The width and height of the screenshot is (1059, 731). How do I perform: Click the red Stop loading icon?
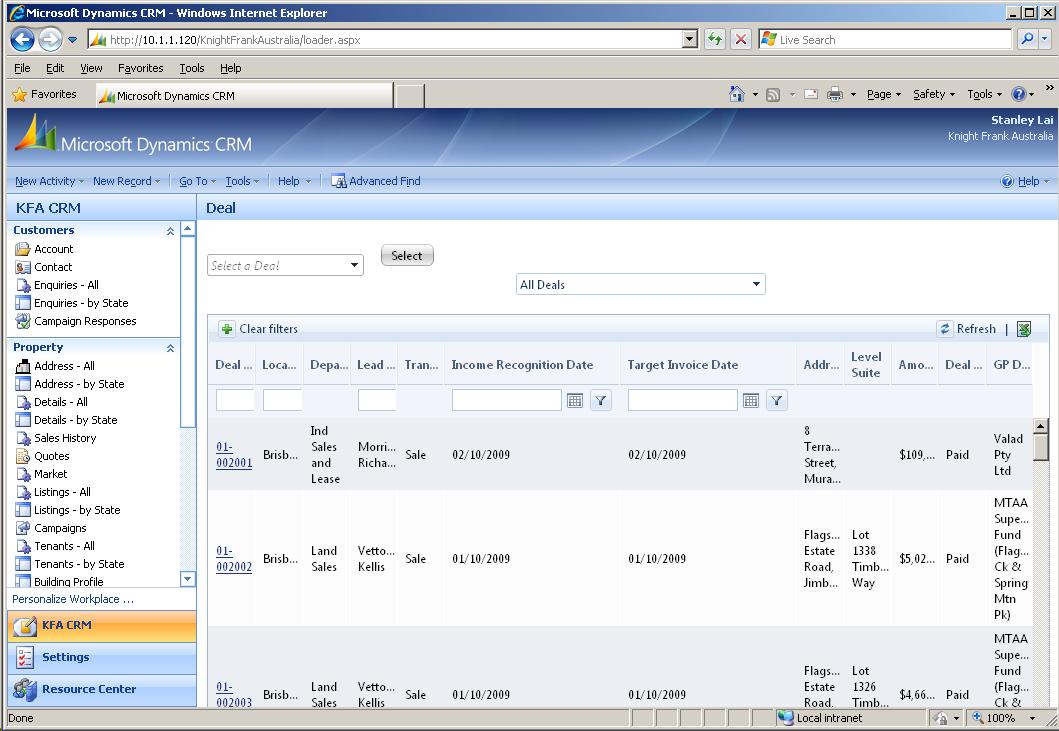click(x=741, y=39)
